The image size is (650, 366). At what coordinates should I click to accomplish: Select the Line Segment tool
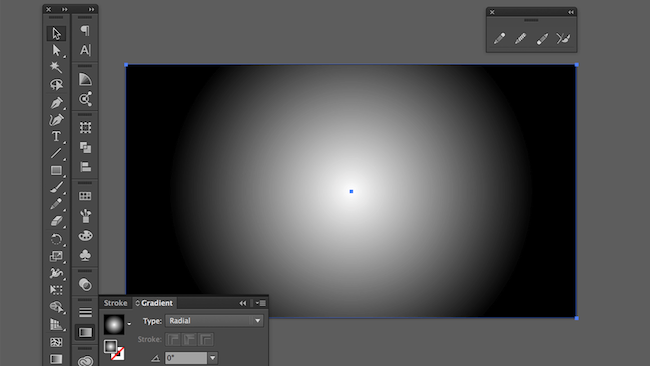(x=56, y=153)
